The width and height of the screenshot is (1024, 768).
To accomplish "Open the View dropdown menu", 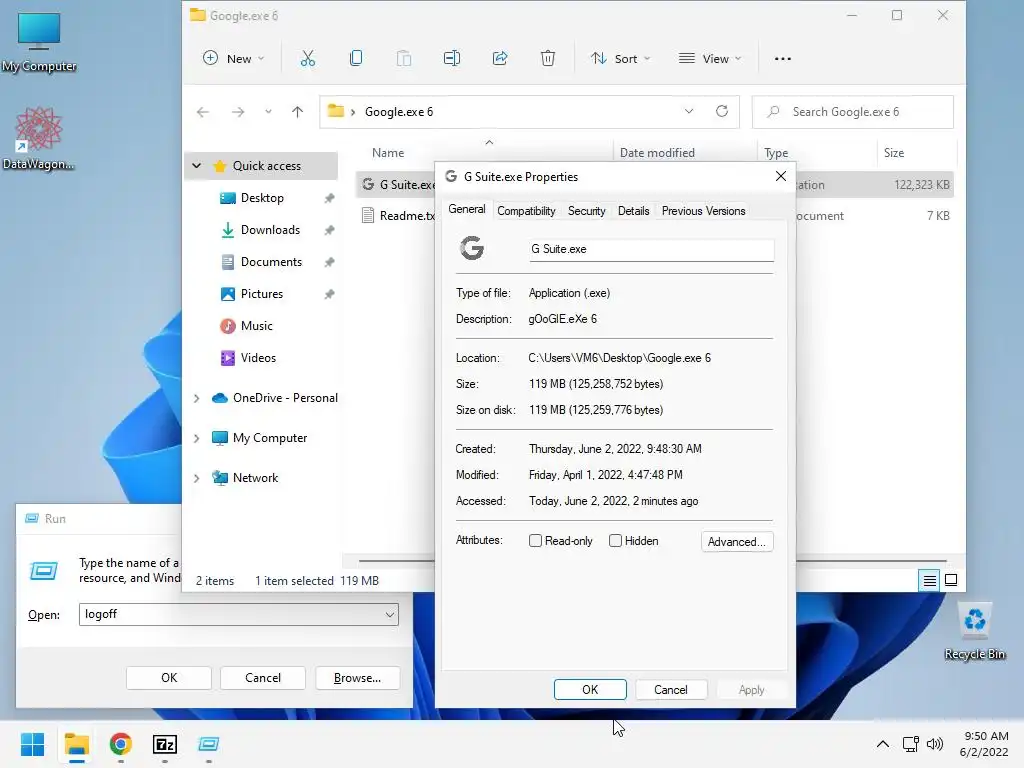I will (x=710, y=59).
